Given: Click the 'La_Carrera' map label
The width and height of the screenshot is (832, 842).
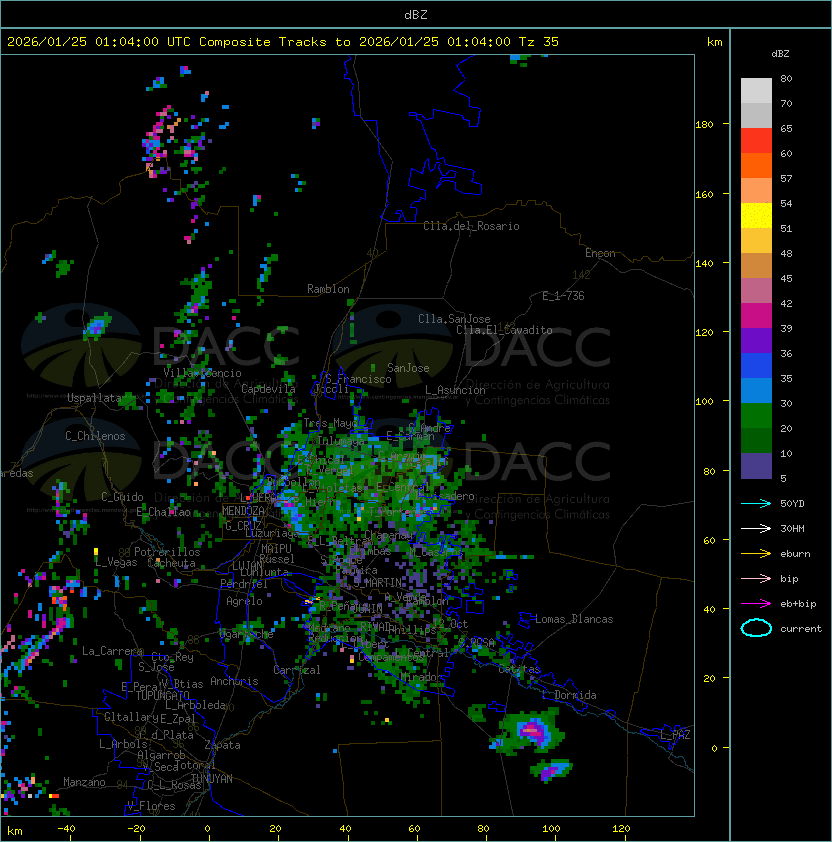Looking at the screenshot, I should click(x=113, y=651).
